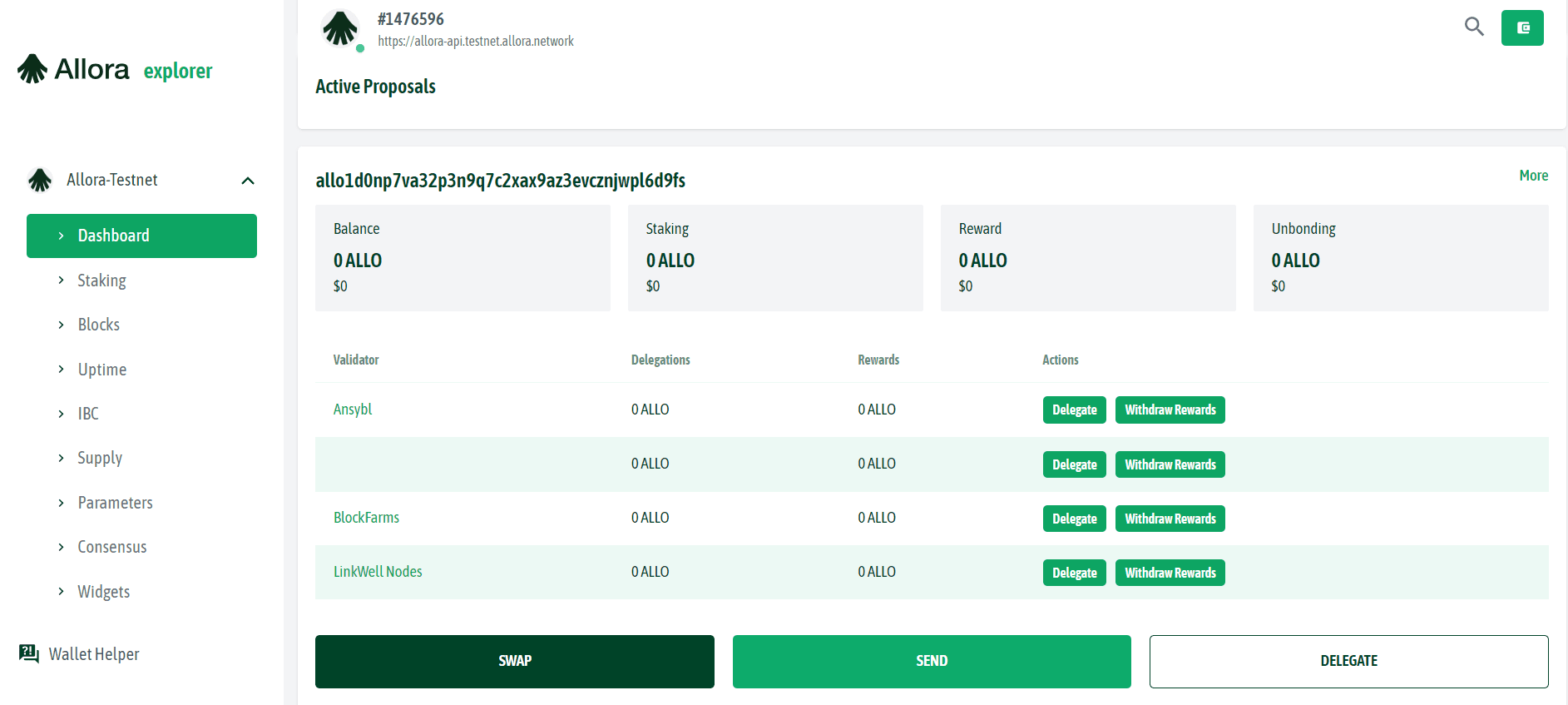
Task: Open the LinkWell Nodes validator link
Action: tap(378, 572)
